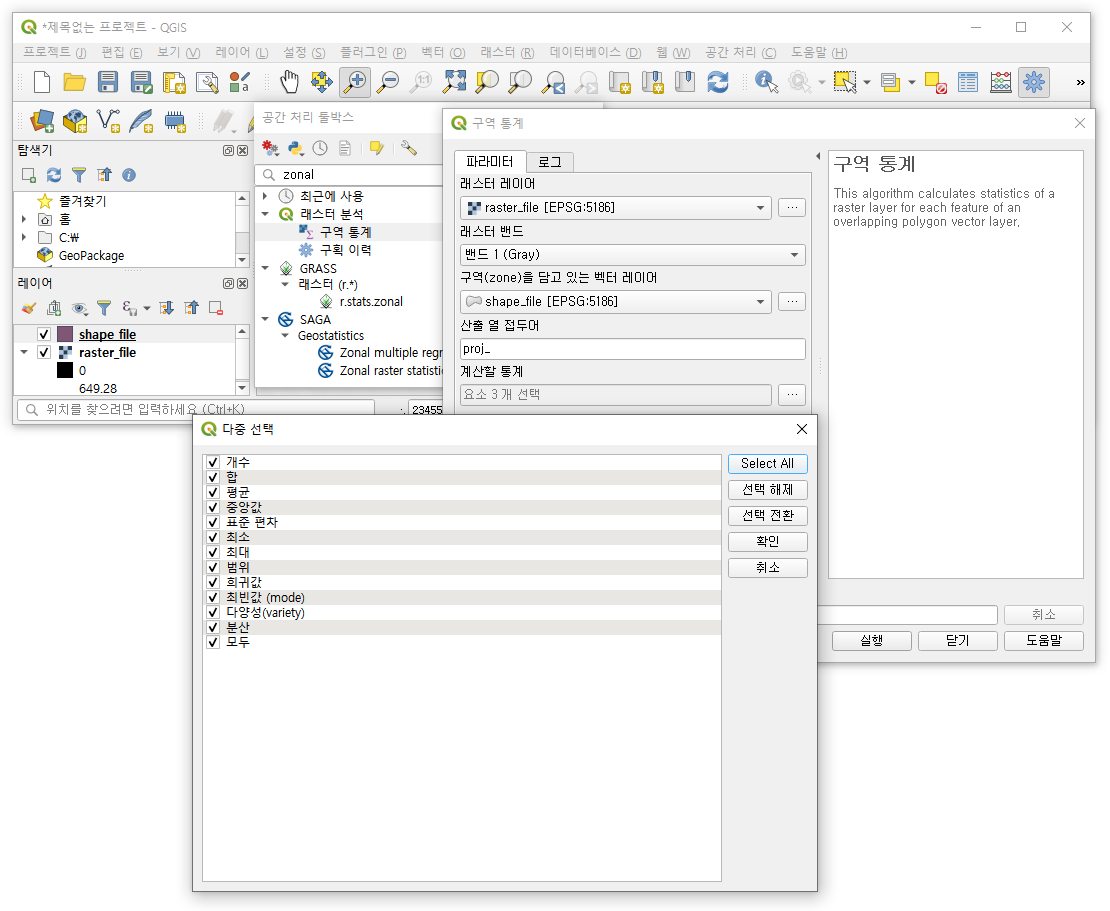Click the filter icon in browser panel
1110x911 pixels.
[x=79, y=175]
